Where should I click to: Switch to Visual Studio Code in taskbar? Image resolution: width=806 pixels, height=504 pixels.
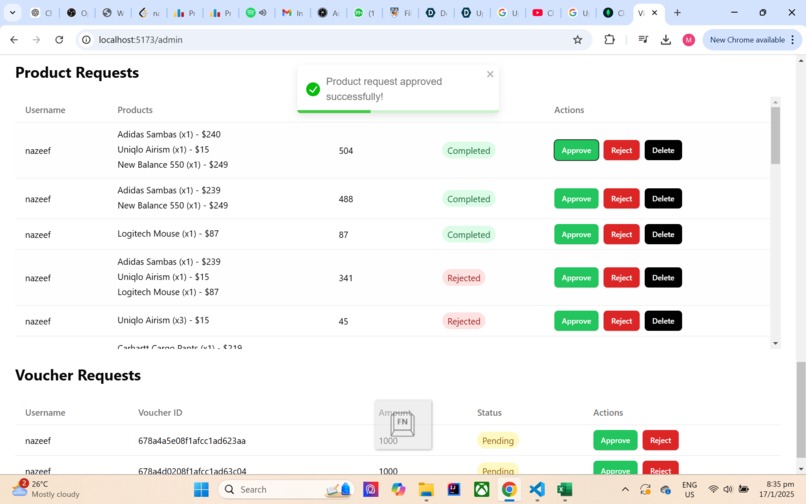pos(537,489)
